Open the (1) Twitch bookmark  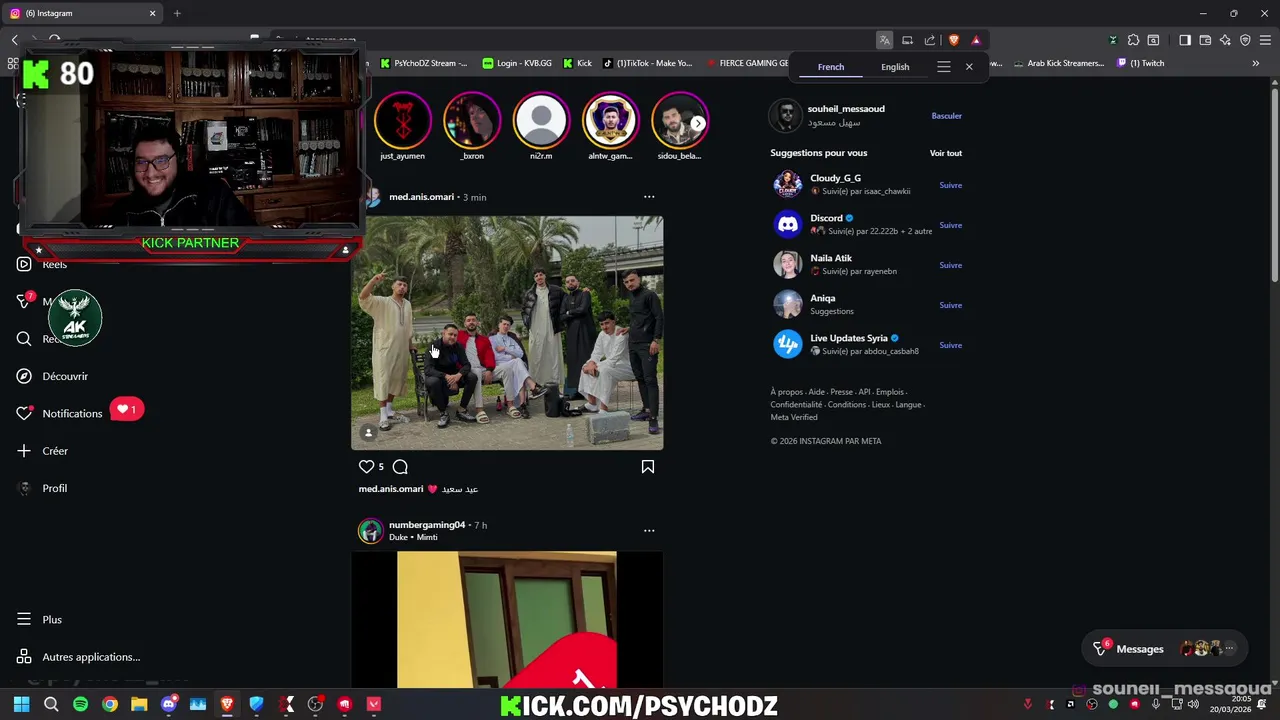pos(1141,63)
